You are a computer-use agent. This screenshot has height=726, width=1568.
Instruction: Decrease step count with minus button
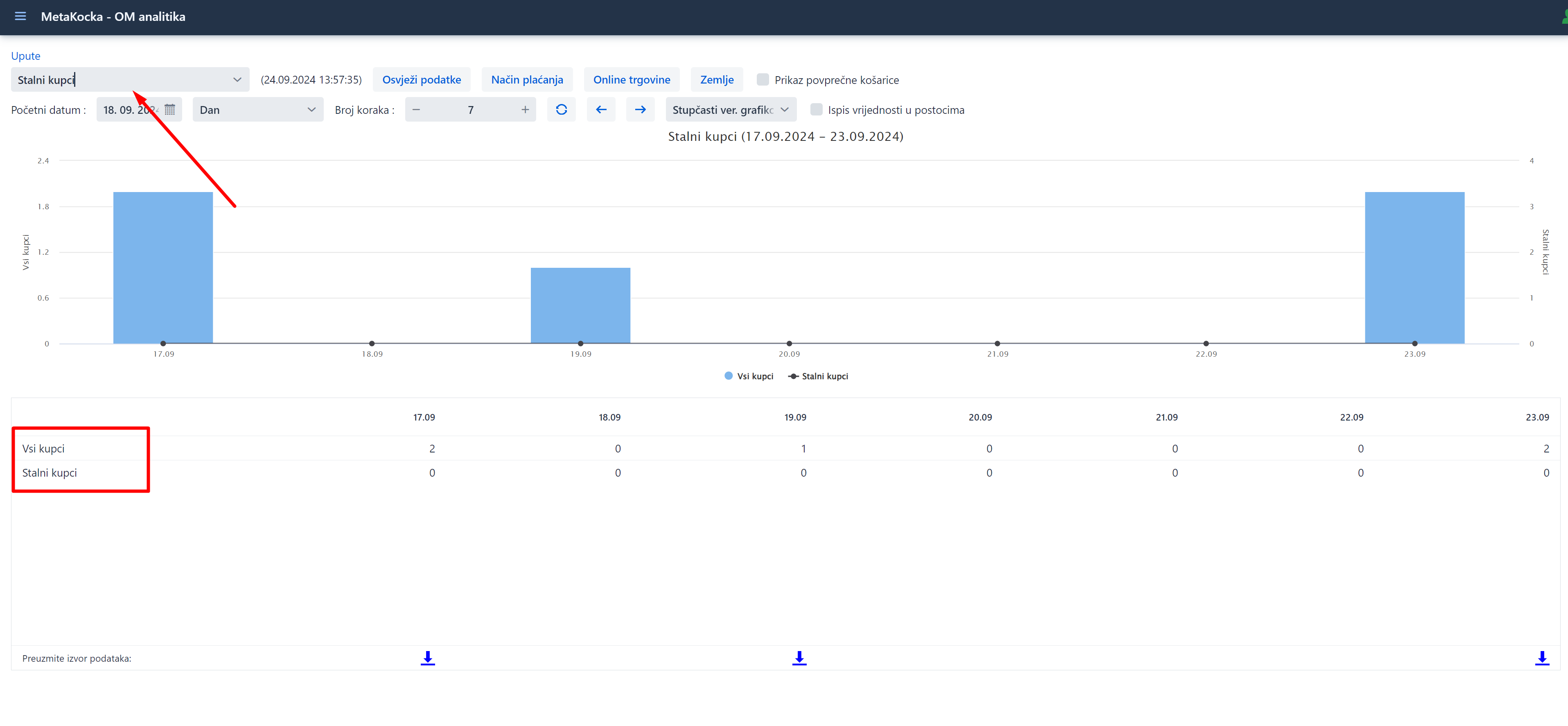coord(416,110)
